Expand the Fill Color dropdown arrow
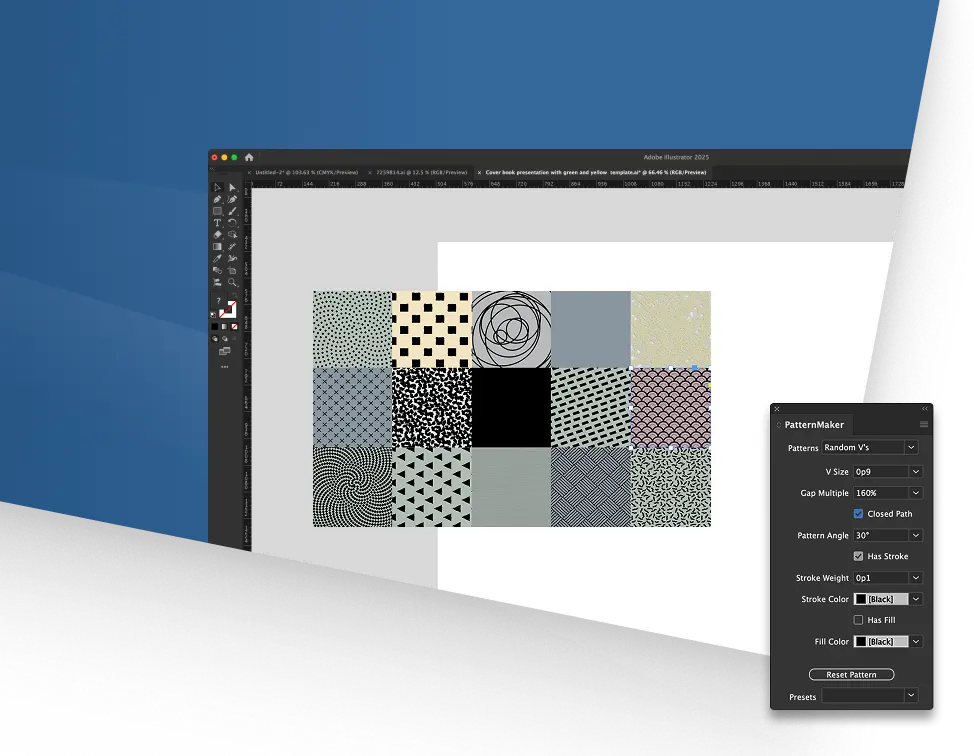This screenshot has height=756, width=974. 916,641
